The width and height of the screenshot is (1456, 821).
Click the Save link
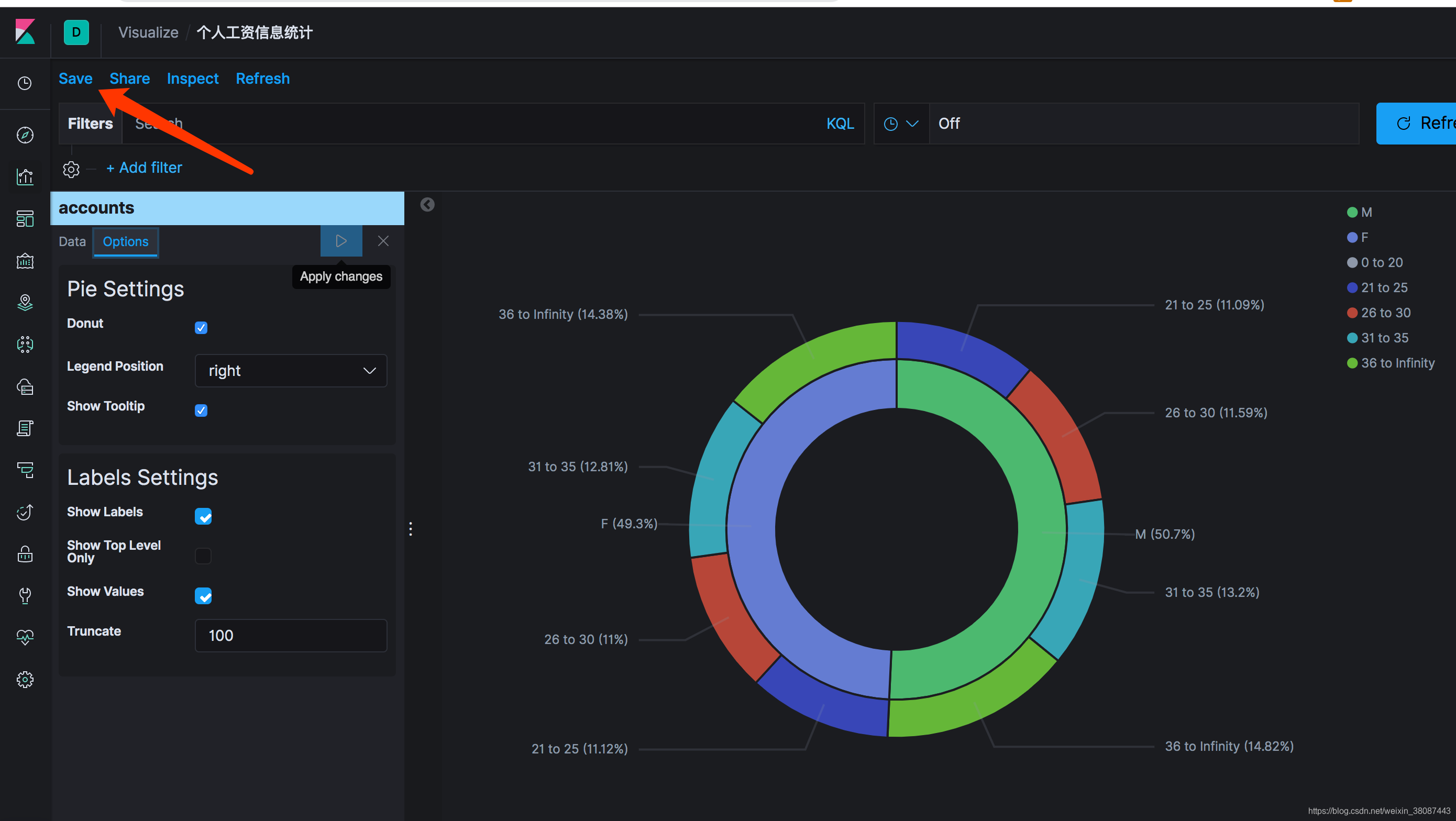75,79
